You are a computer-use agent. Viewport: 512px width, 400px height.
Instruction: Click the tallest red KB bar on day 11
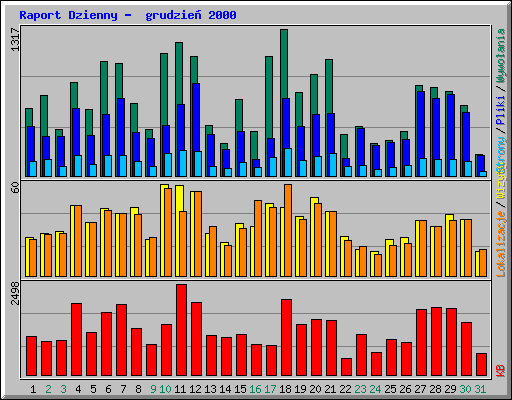(181, 330)
